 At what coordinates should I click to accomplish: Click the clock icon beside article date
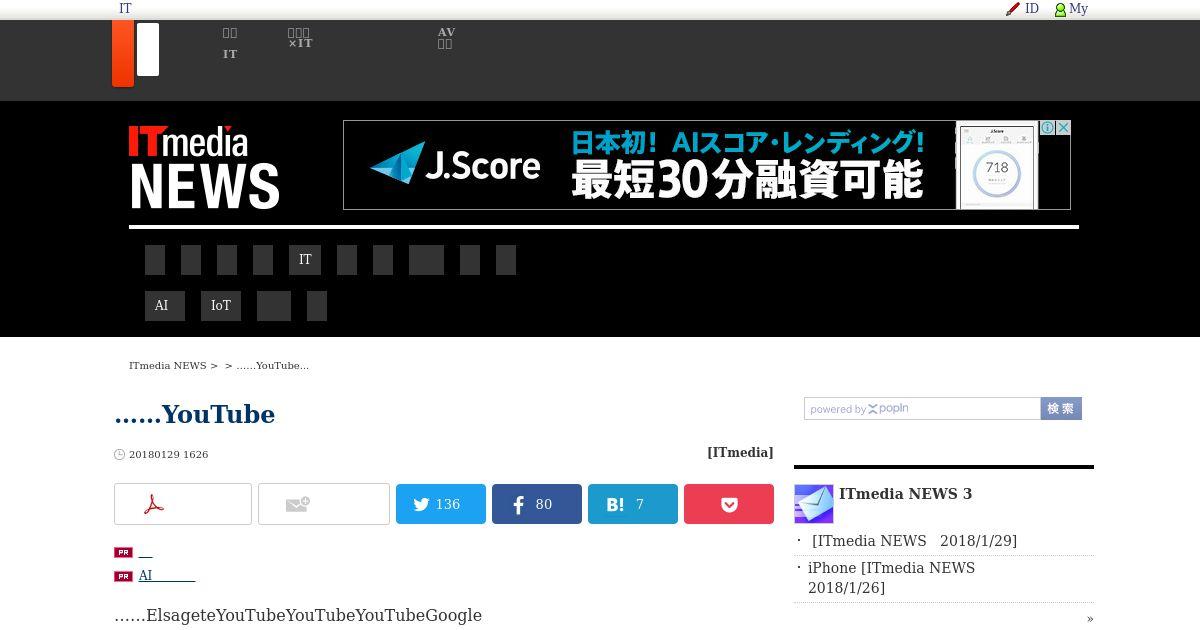[120, 454]
